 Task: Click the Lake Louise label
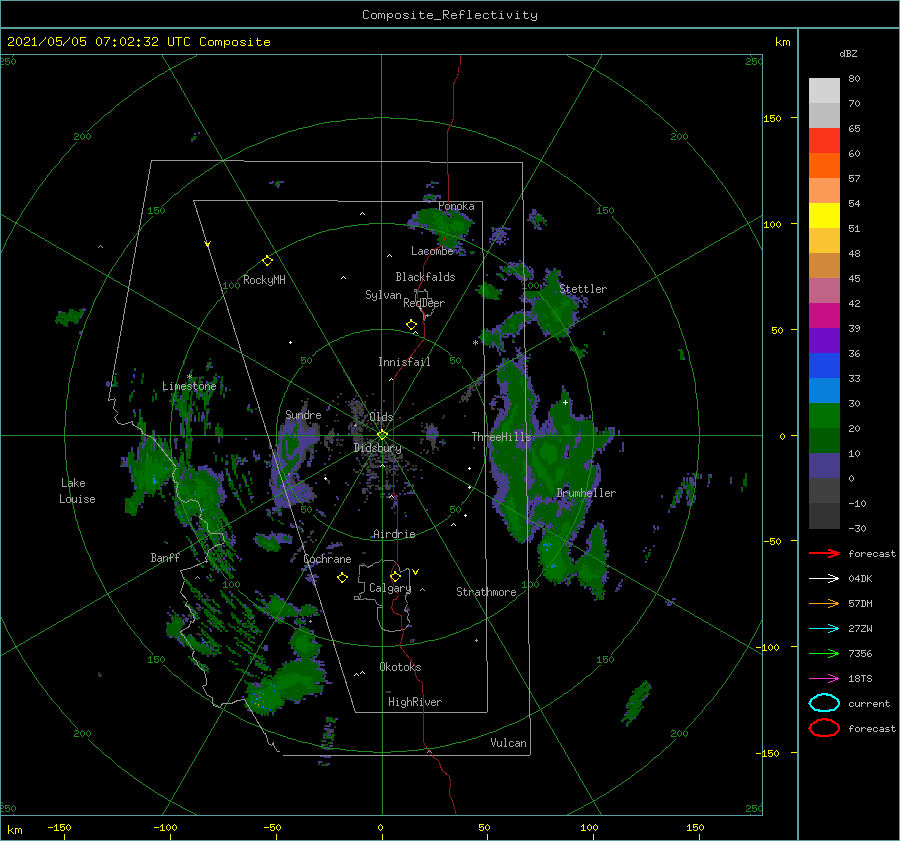pos(77,491)
